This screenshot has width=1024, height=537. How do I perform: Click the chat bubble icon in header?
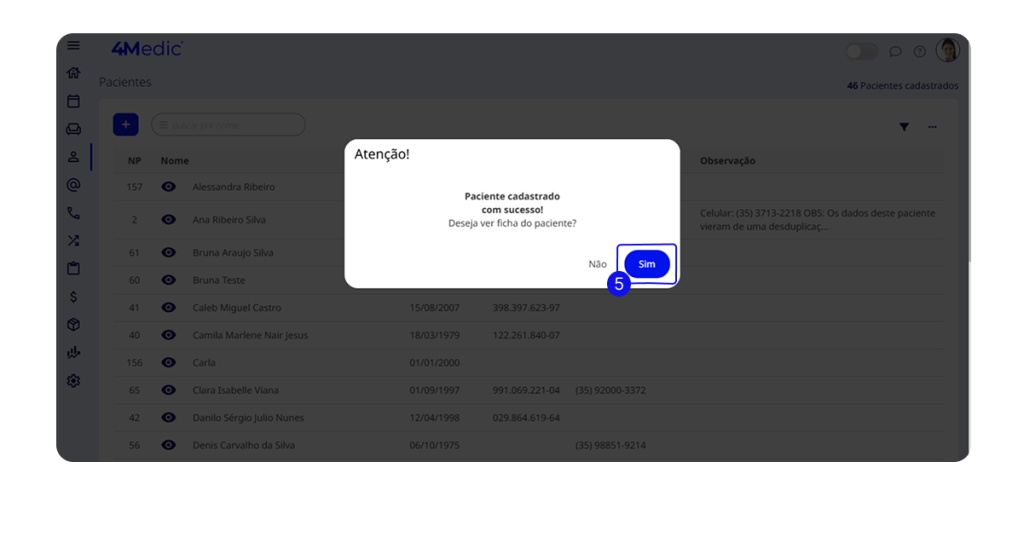(895, 52)
